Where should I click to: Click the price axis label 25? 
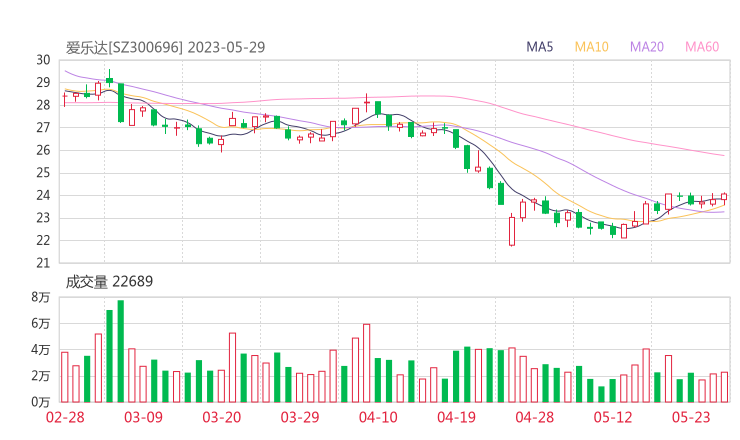click(x=43, y=173)
